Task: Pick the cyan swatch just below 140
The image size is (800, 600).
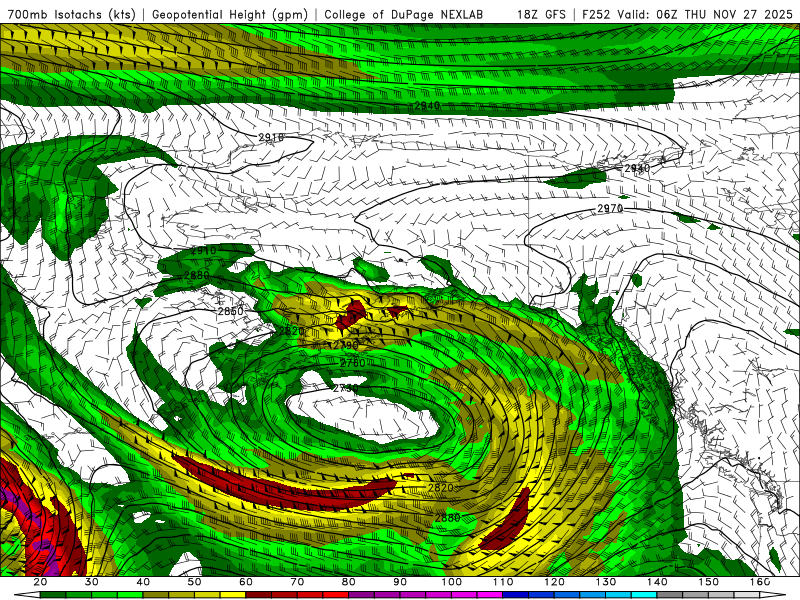Action: [644, 595]
